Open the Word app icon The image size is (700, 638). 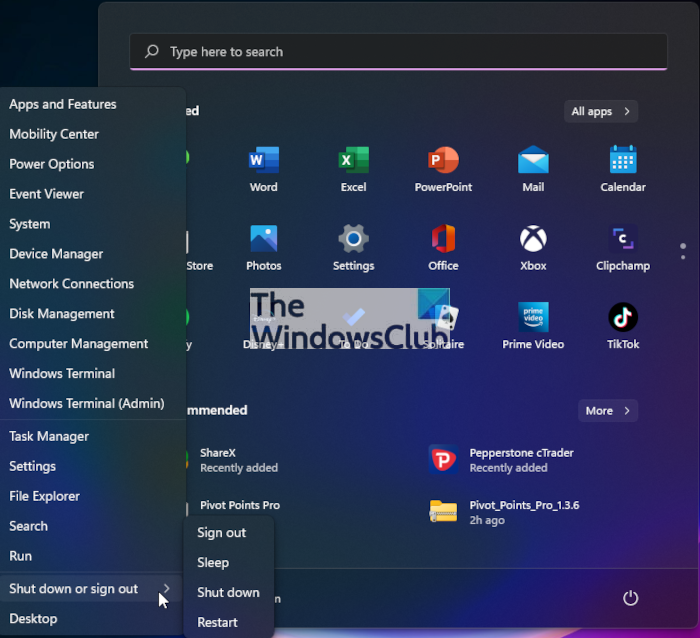click(x=263, y=160)
